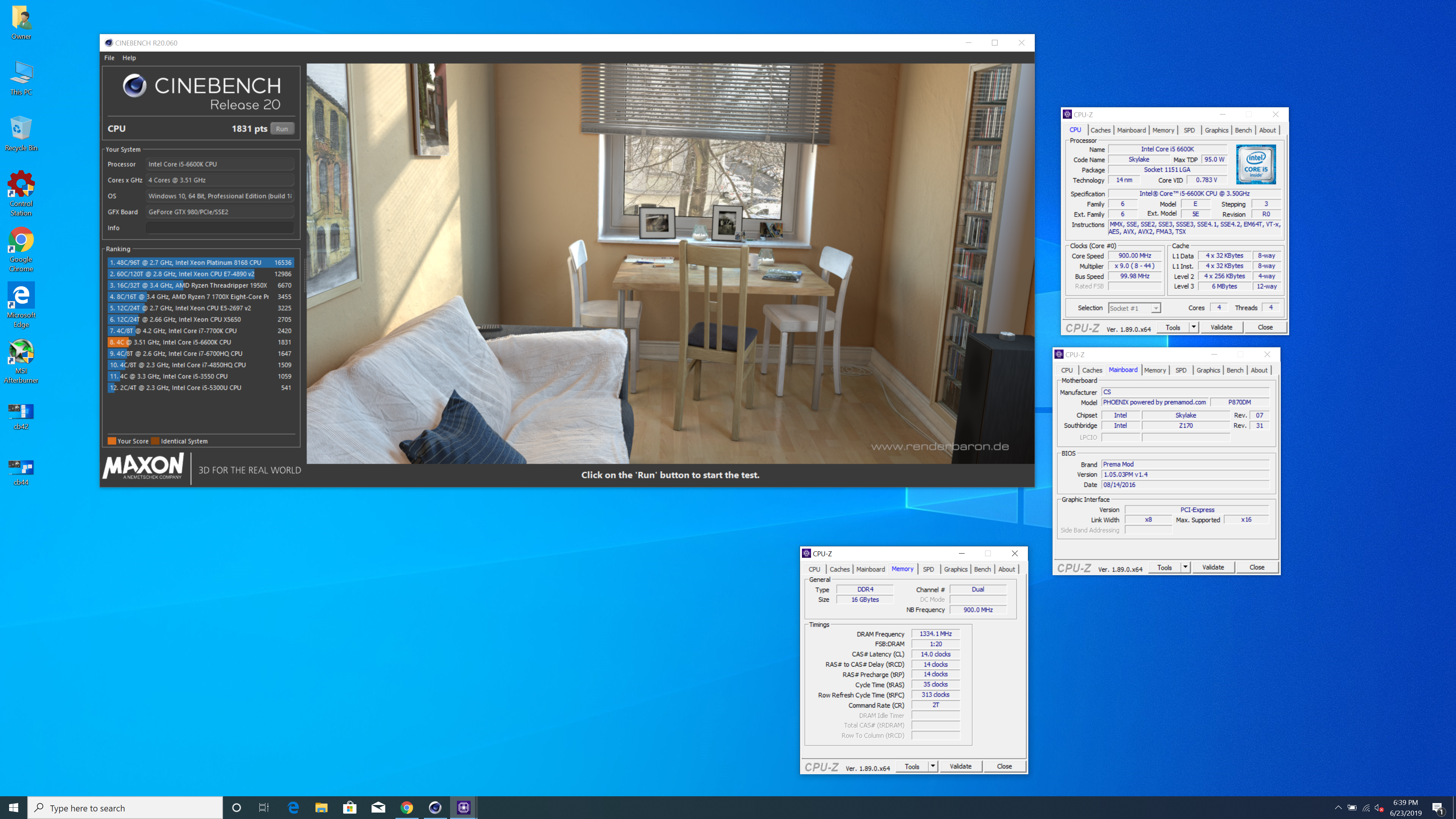Open the cb44 desktop file
Screen dimensions: 1456x819
point(21,472)
